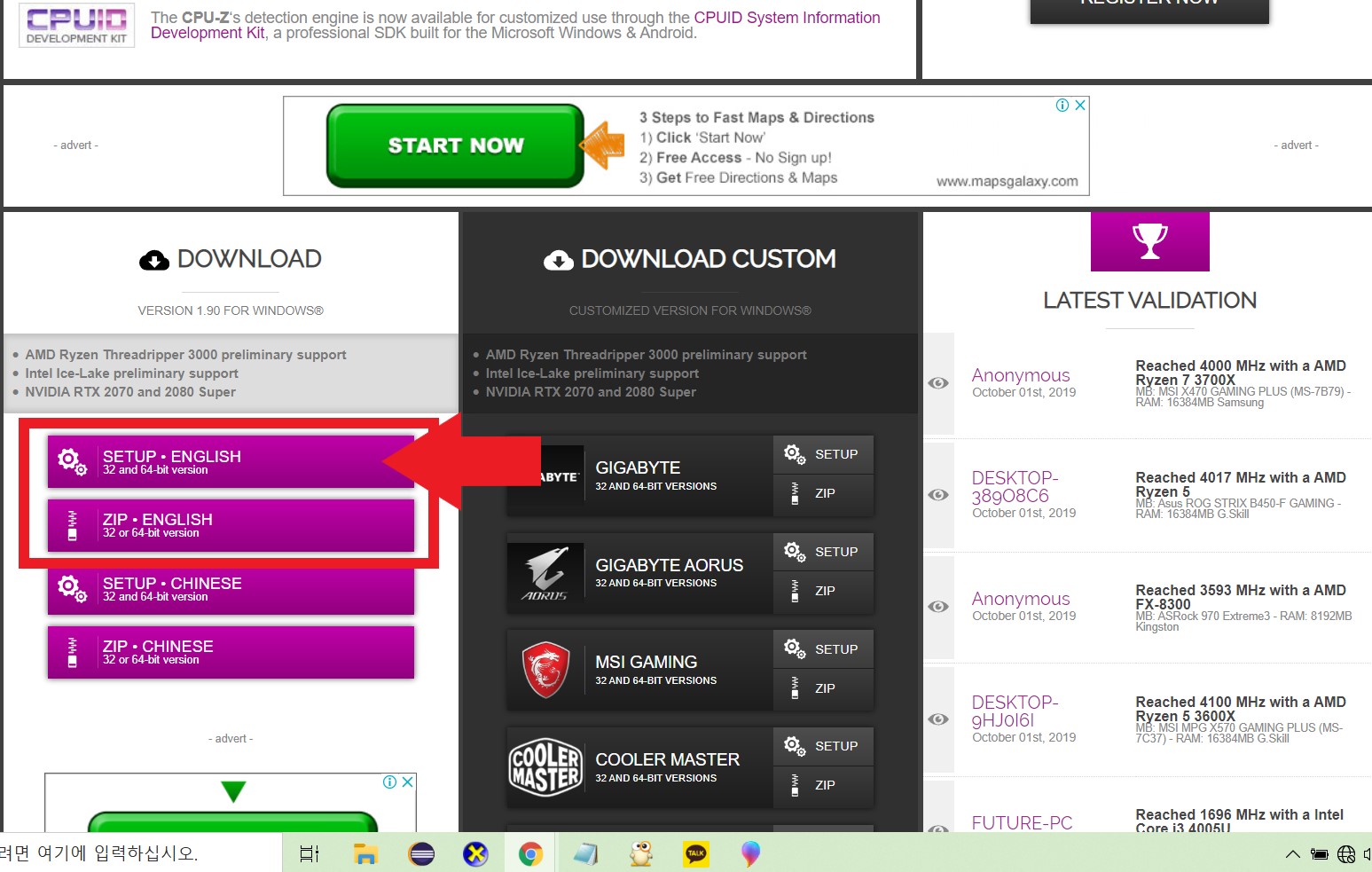View validation eye icon for DESKTOP-38908C6

(x=938, y=495)
